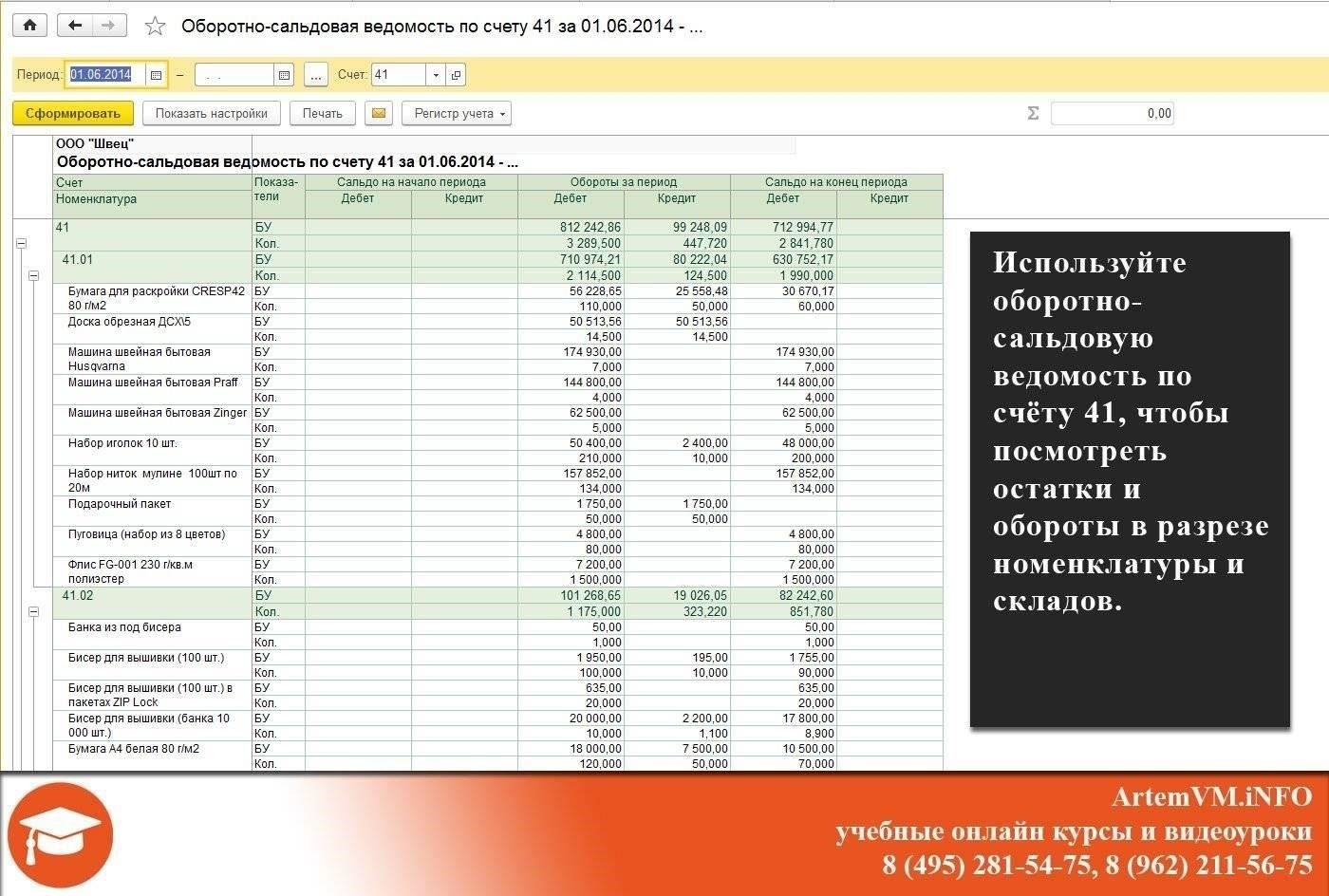
Task: Go to the Home page icon
Action: [29, 26]
